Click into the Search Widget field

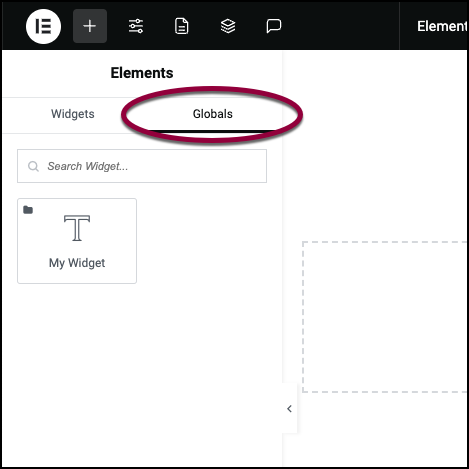click(142, 166)
